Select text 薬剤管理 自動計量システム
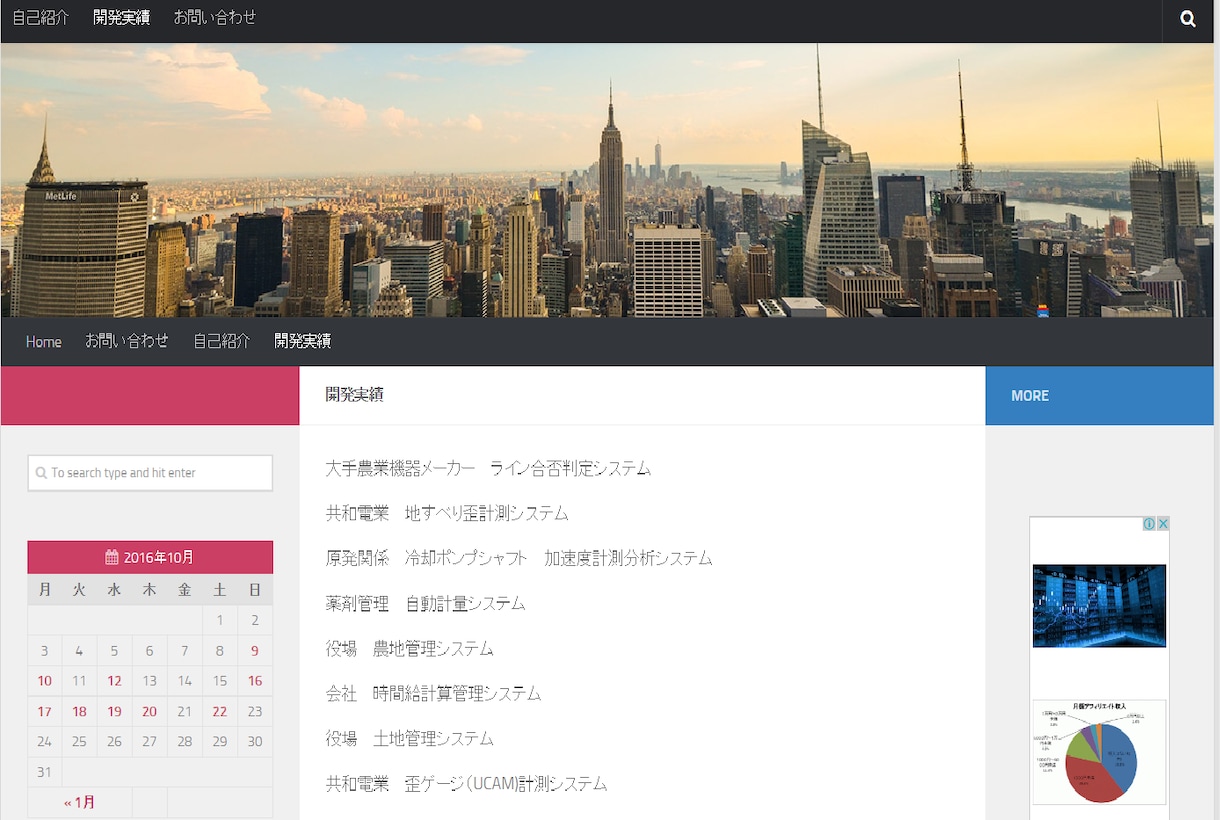 click(x=425, y=604)
